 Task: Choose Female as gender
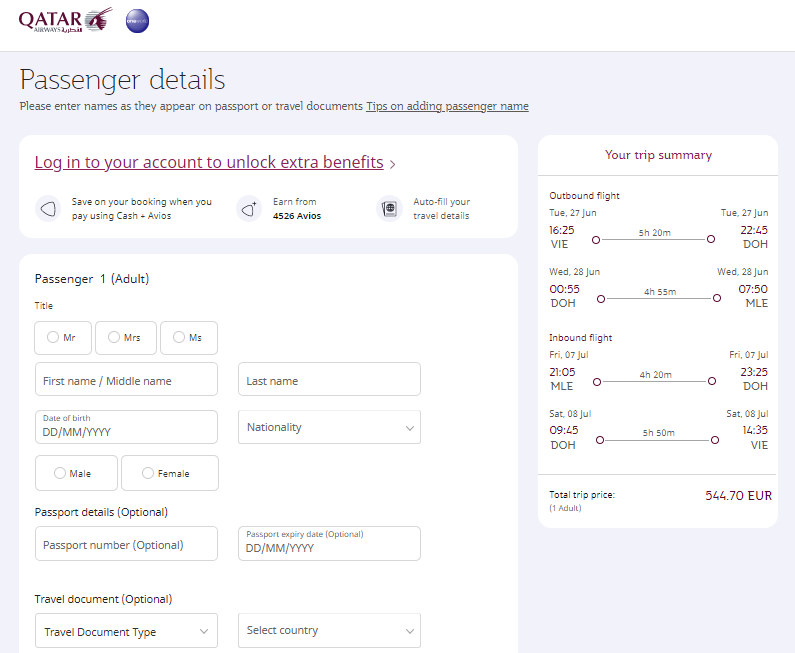(170, 473)
